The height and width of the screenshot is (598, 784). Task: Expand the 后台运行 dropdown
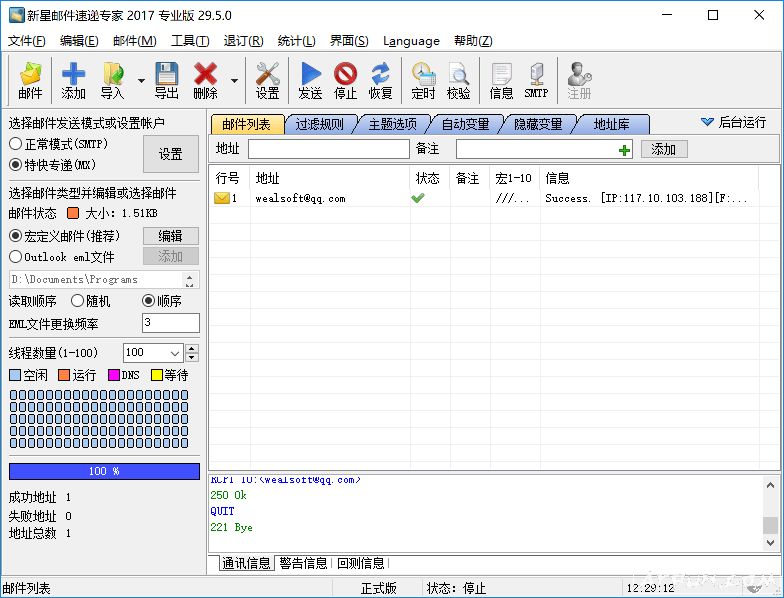pyautogui.click(x=707, y=122)
